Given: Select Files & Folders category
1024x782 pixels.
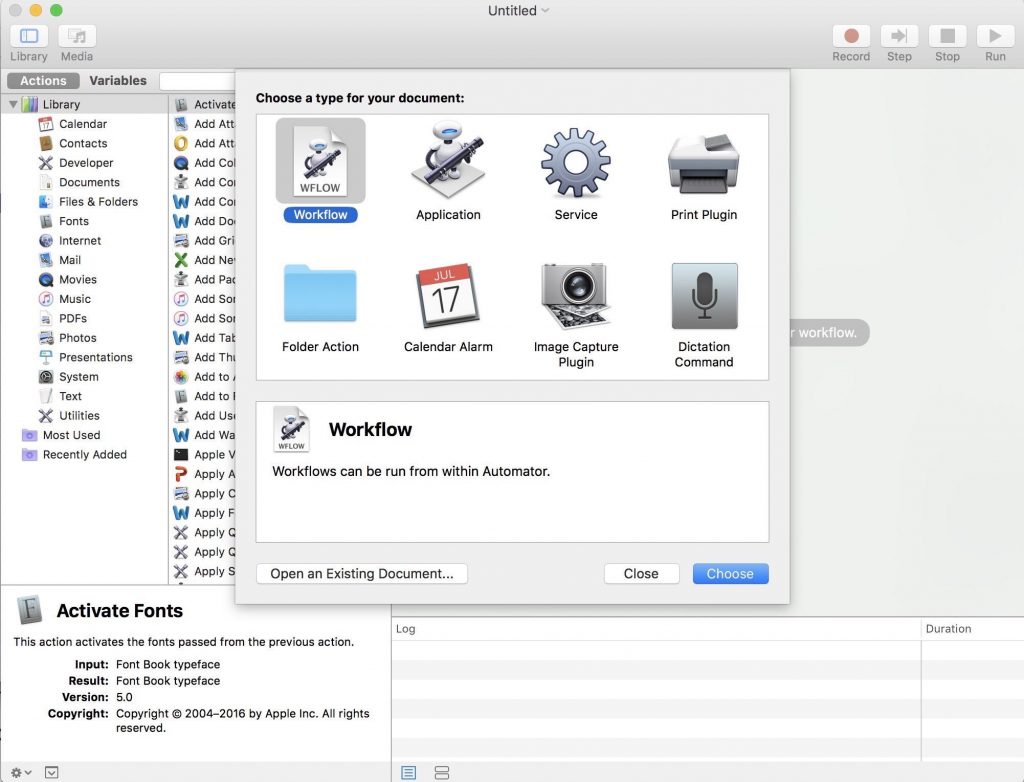Looking at the screenshot, I should [x=99, y=202].
